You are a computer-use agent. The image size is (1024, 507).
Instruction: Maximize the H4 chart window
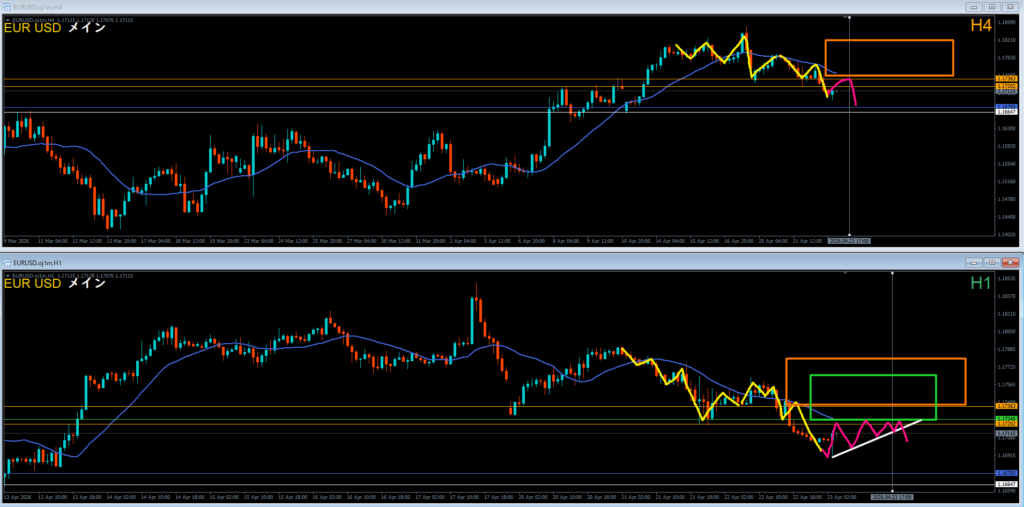[x=990, y=6]
